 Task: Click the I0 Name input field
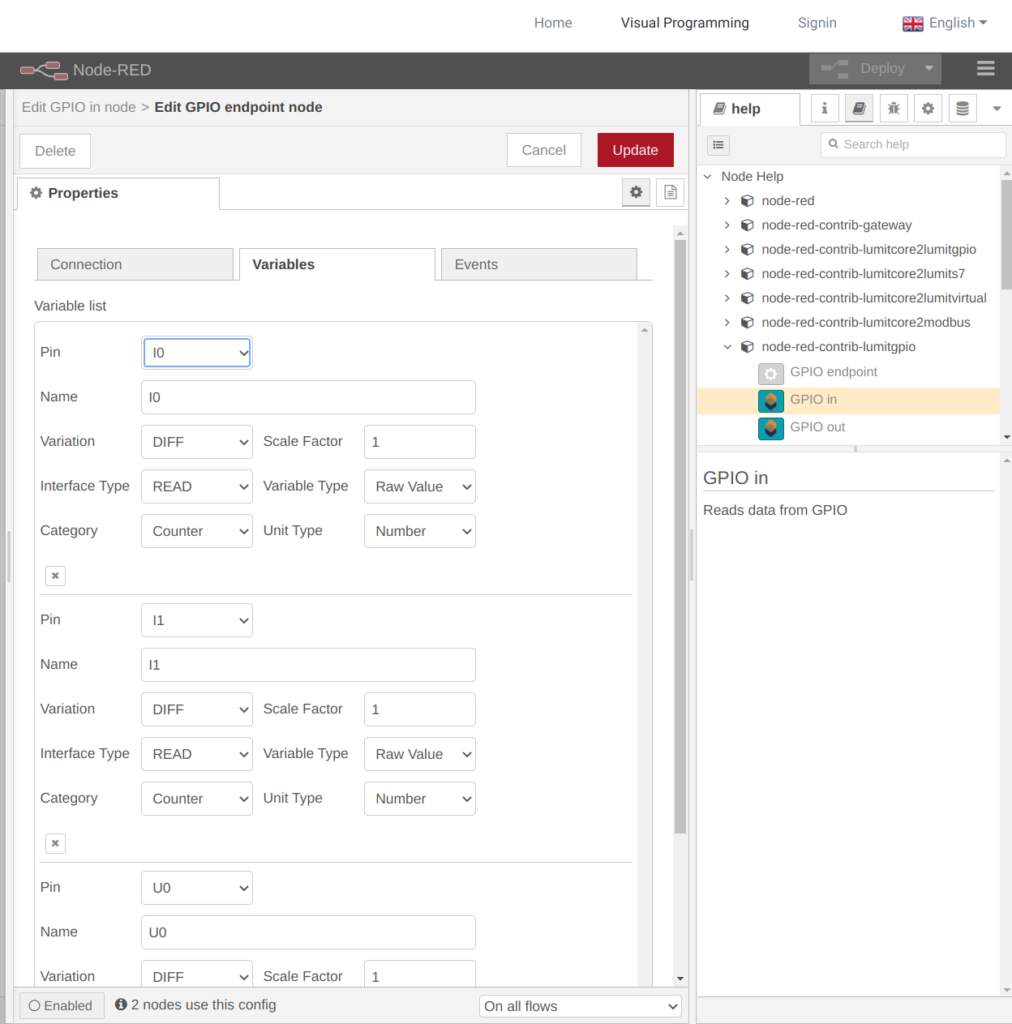click(308, 397)
